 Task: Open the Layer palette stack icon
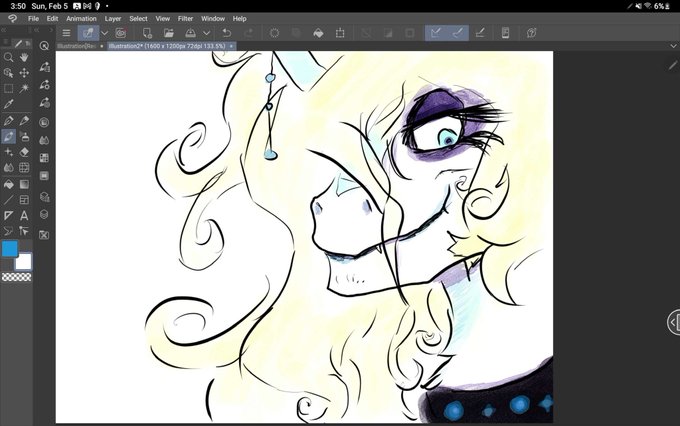[x=44, y=214]
